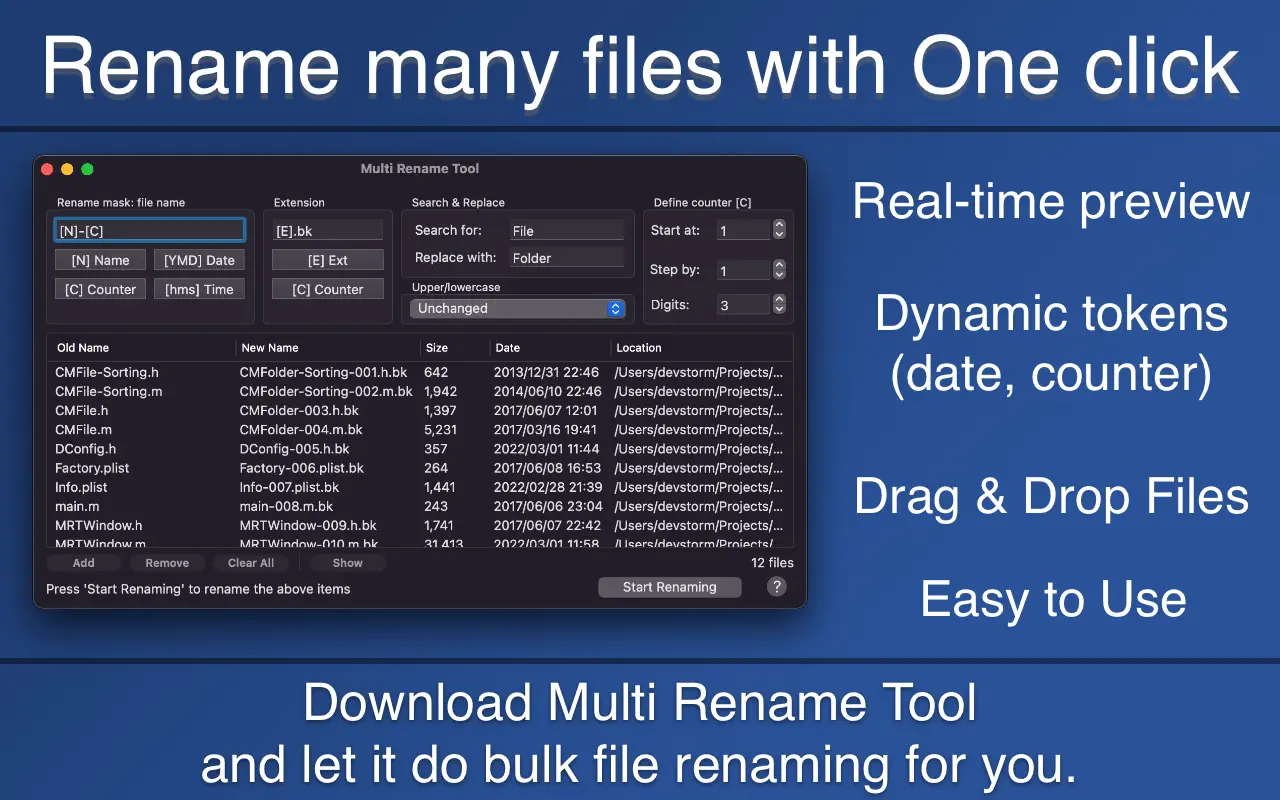Click the help question mark button
This screenshot has width=1280, height=800.
point(776,587)
